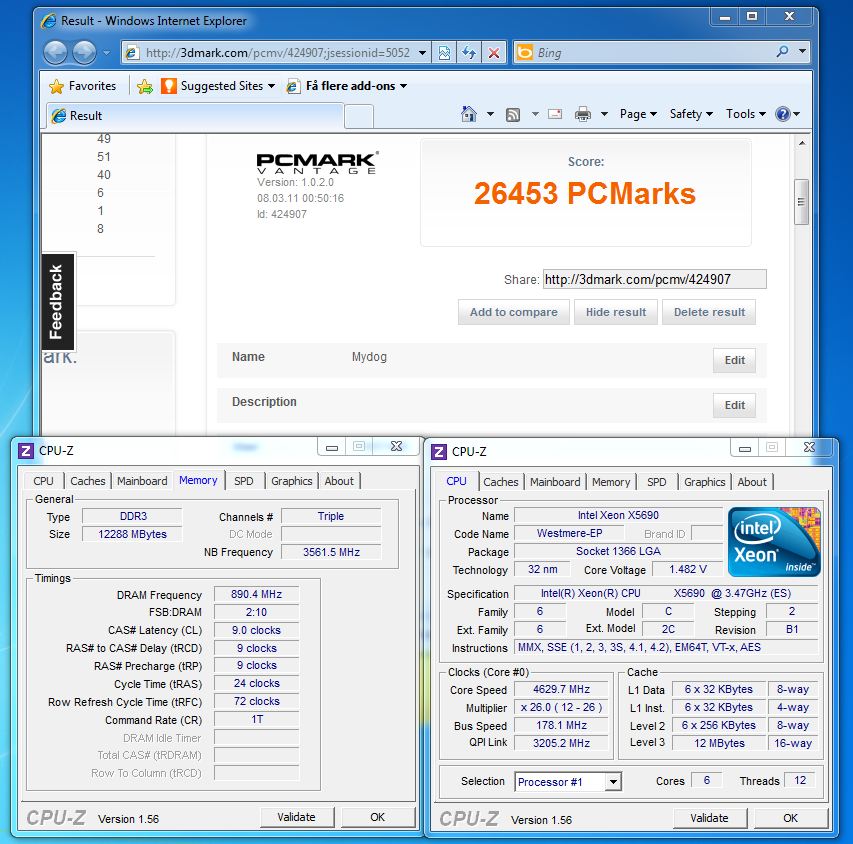853x844 pixels.
Task: Click the Internet Explorer Back arrow button
Action: click(55, 53)
